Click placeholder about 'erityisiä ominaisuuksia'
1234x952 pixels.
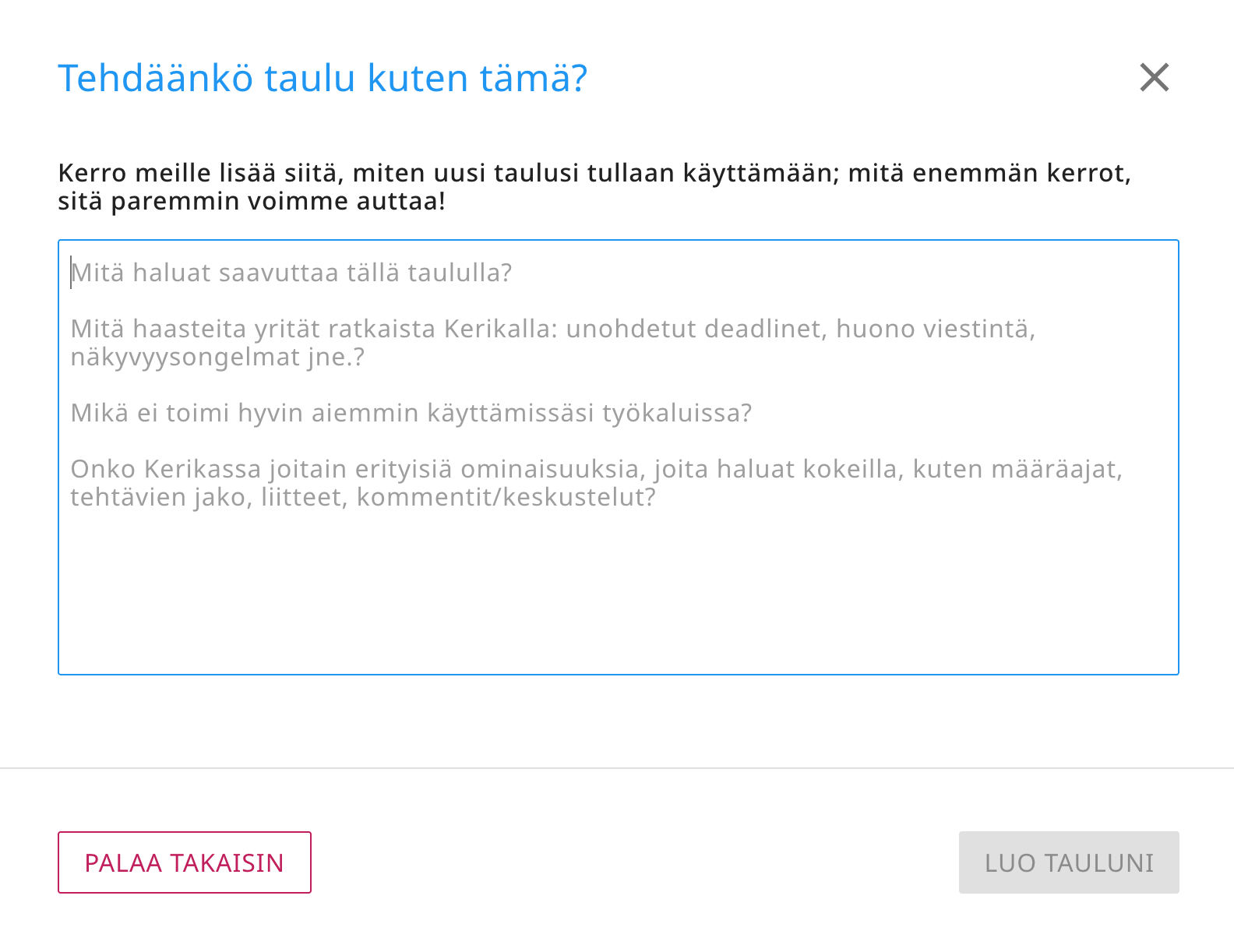[596, 469]
